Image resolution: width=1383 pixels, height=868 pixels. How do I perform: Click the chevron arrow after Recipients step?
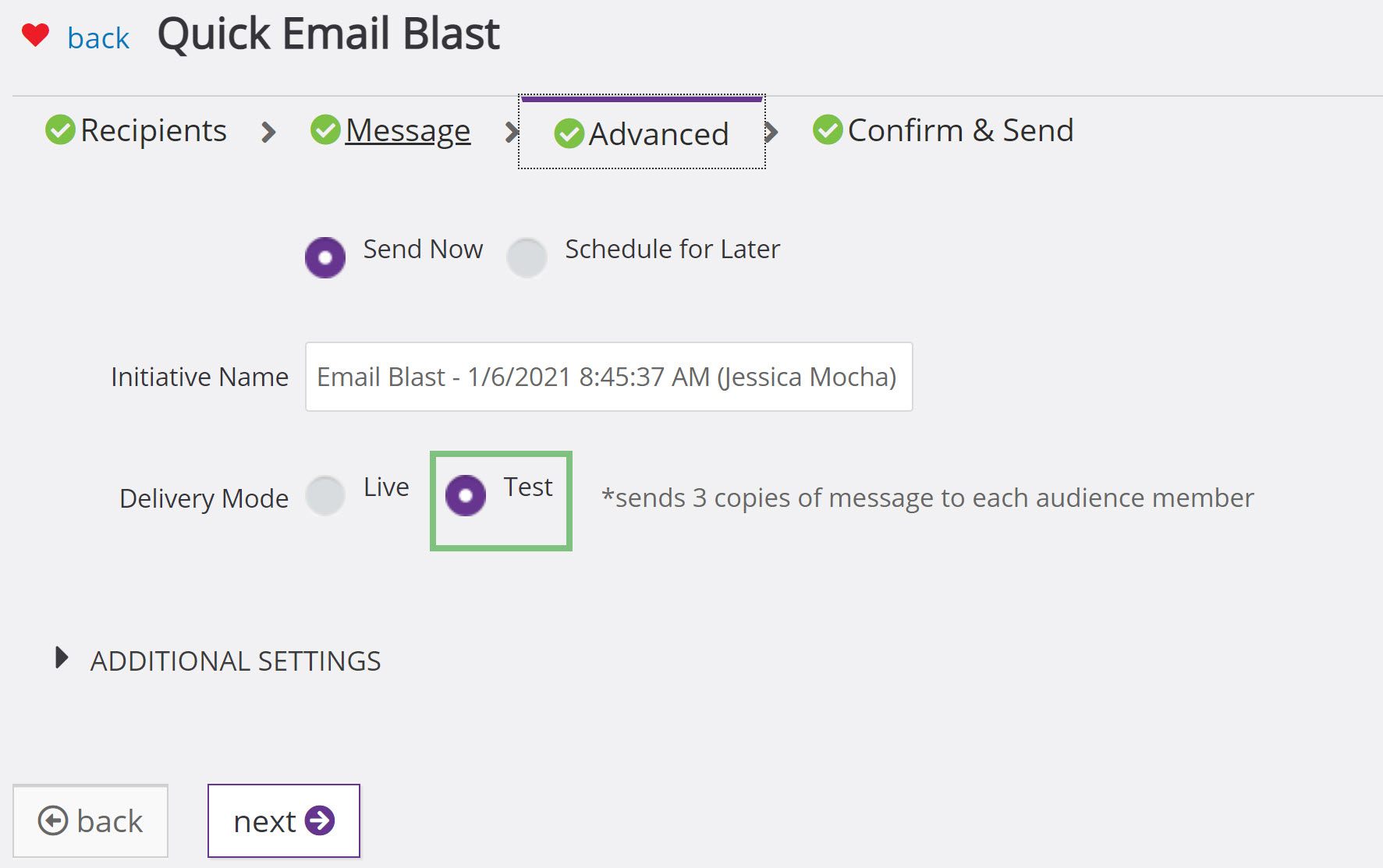(268, 132)
